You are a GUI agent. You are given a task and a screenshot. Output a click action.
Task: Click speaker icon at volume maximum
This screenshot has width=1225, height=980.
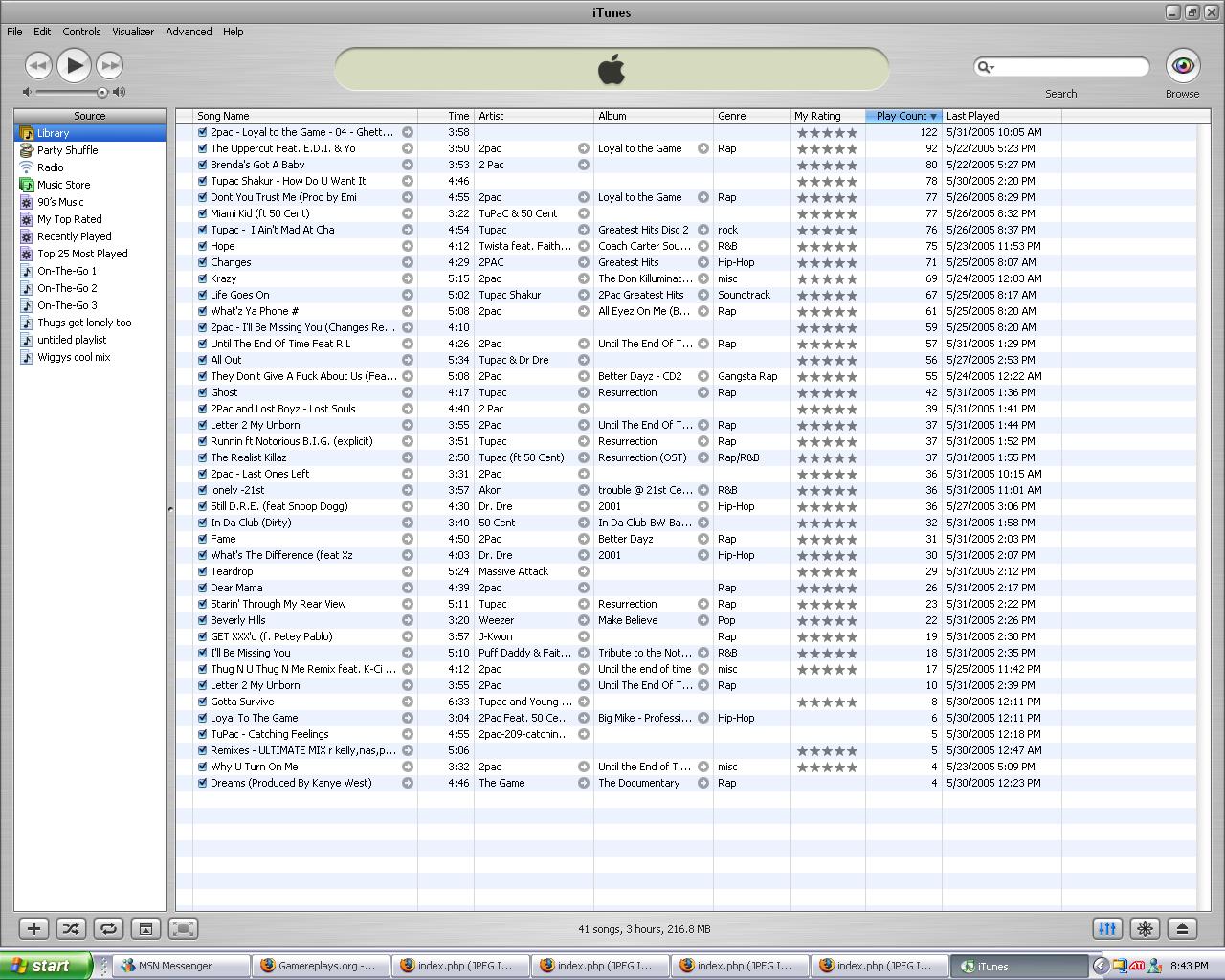(119, 92)
